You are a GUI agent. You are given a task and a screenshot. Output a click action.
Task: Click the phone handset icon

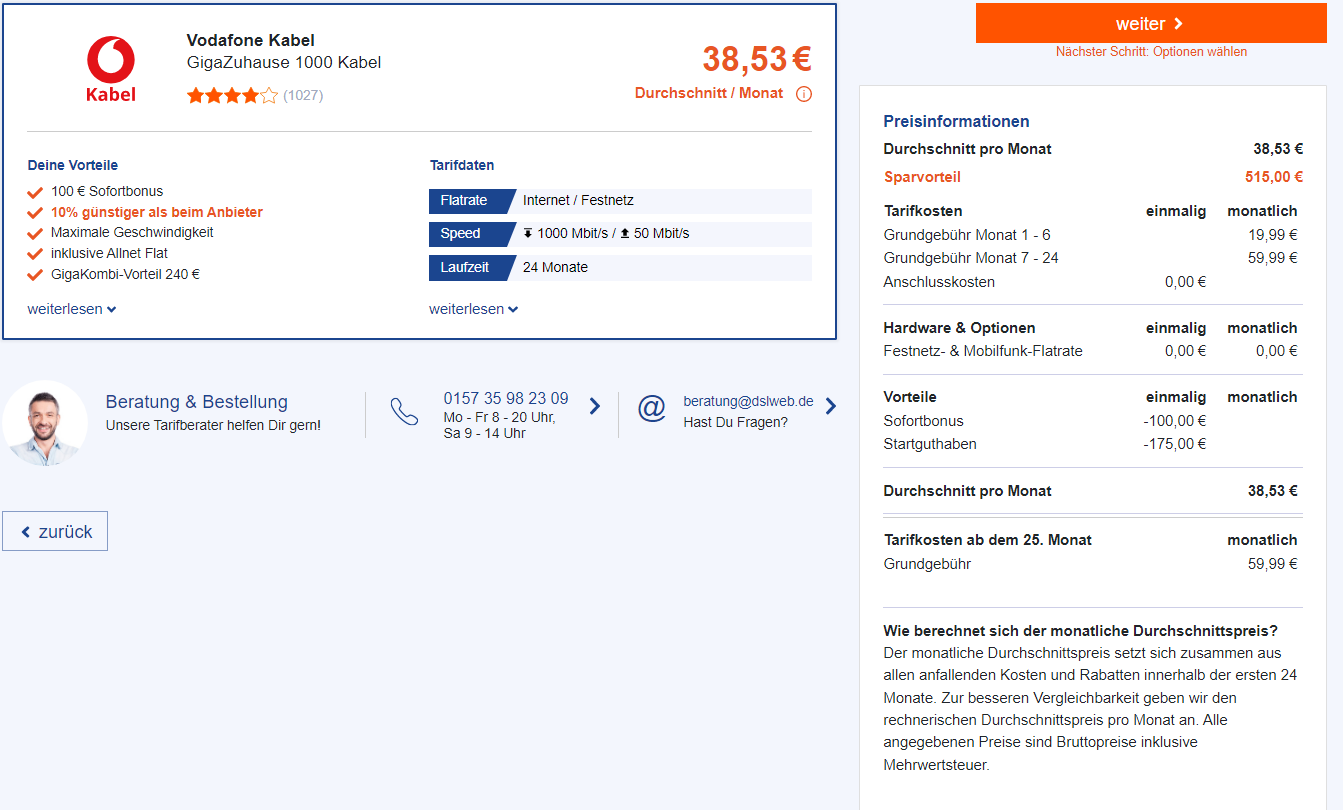pos(404,412)
